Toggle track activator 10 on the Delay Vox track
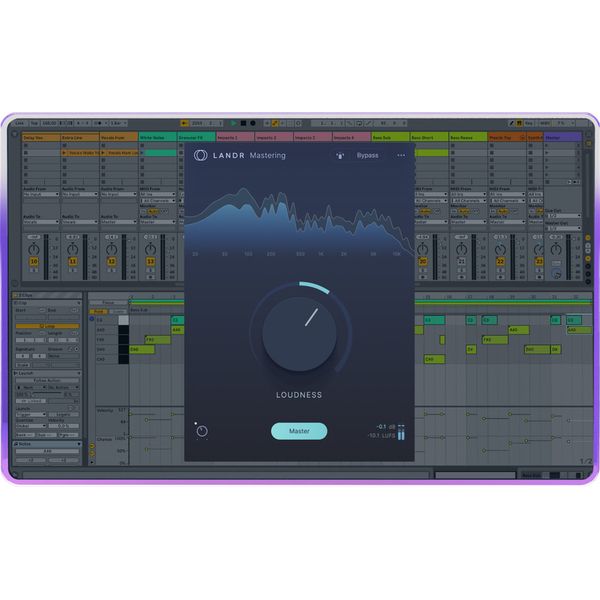 34,262
